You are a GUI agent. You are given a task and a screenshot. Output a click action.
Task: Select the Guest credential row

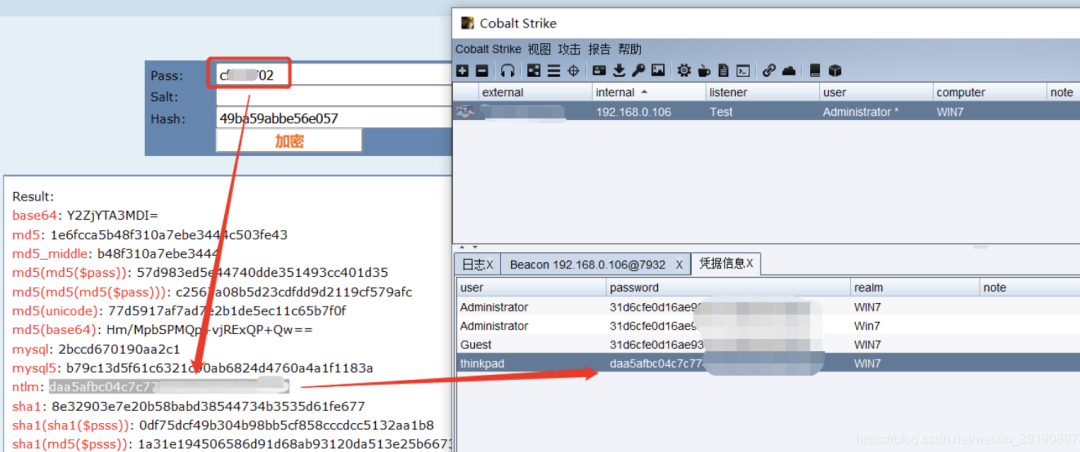[x=768, y=345]
